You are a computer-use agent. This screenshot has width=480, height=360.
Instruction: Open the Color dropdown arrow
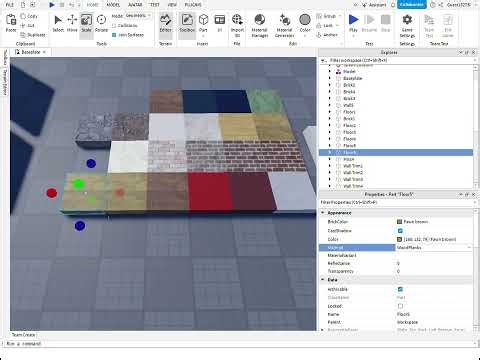coord(305,36)
